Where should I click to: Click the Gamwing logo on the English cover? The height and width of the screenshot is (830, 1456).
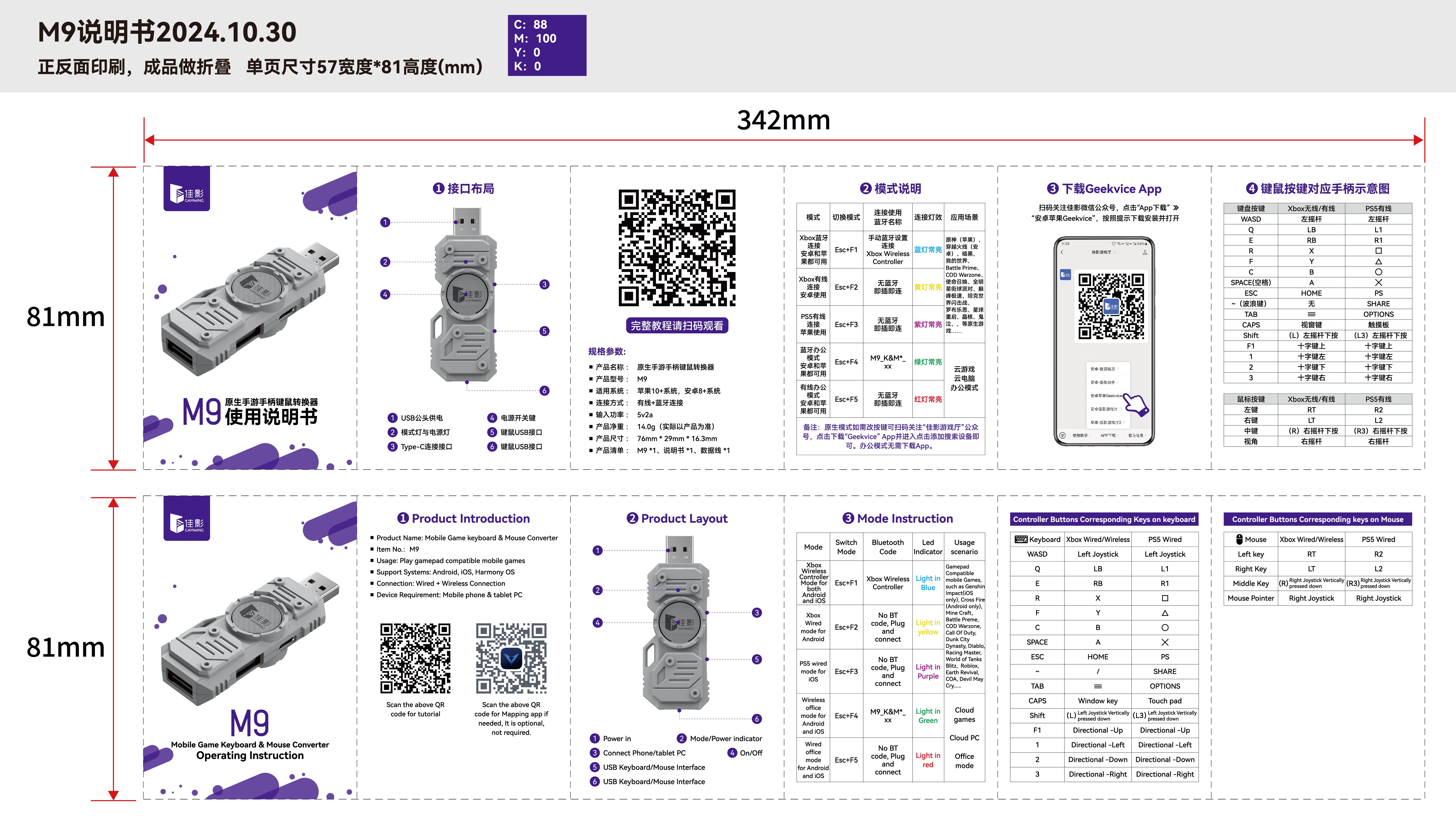(x=187, y=518)
